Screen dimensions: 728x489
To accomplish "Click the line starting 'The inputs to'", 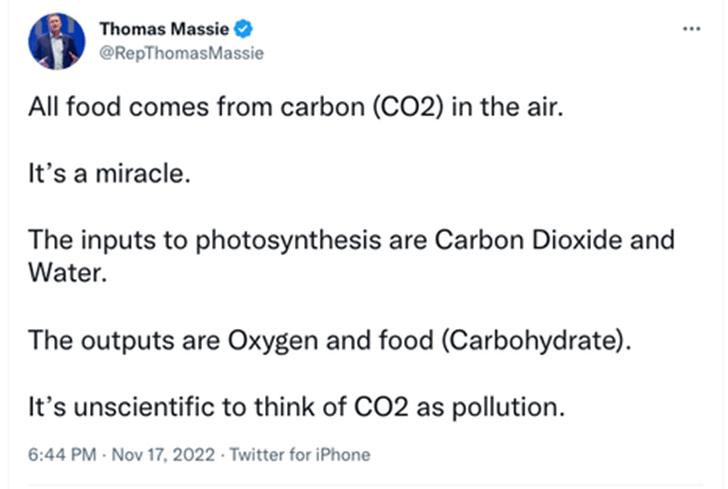I will (351, 241).
